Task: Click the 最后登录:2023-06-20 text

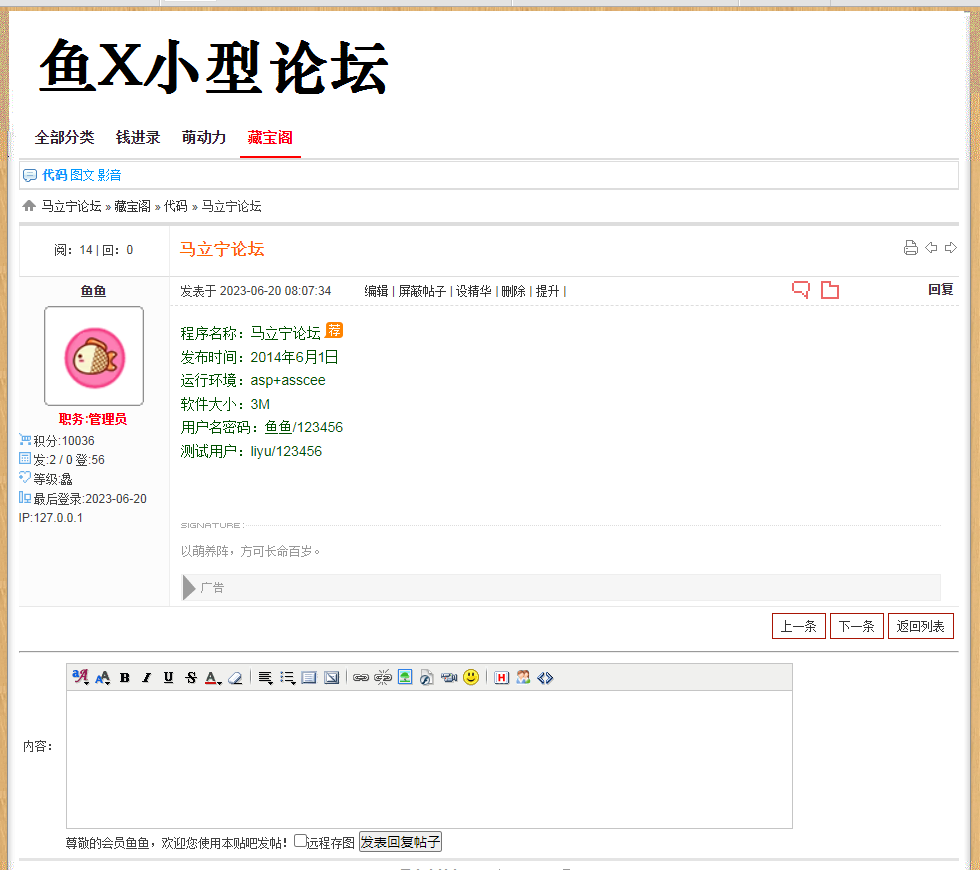Action: pos(90,499)
